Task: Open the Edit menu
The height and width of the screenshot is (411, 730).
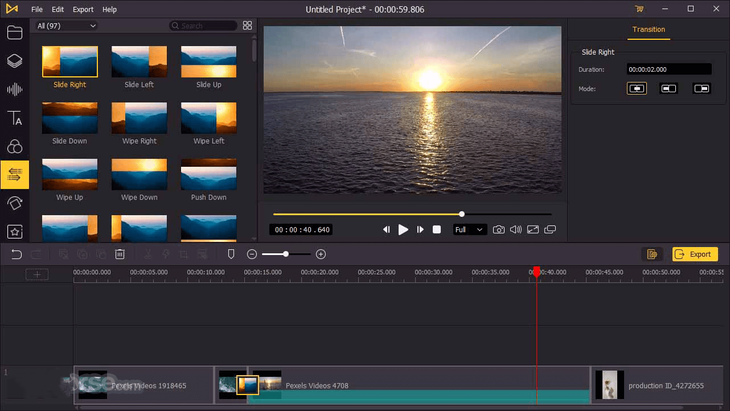Action: tap(58, 9)
